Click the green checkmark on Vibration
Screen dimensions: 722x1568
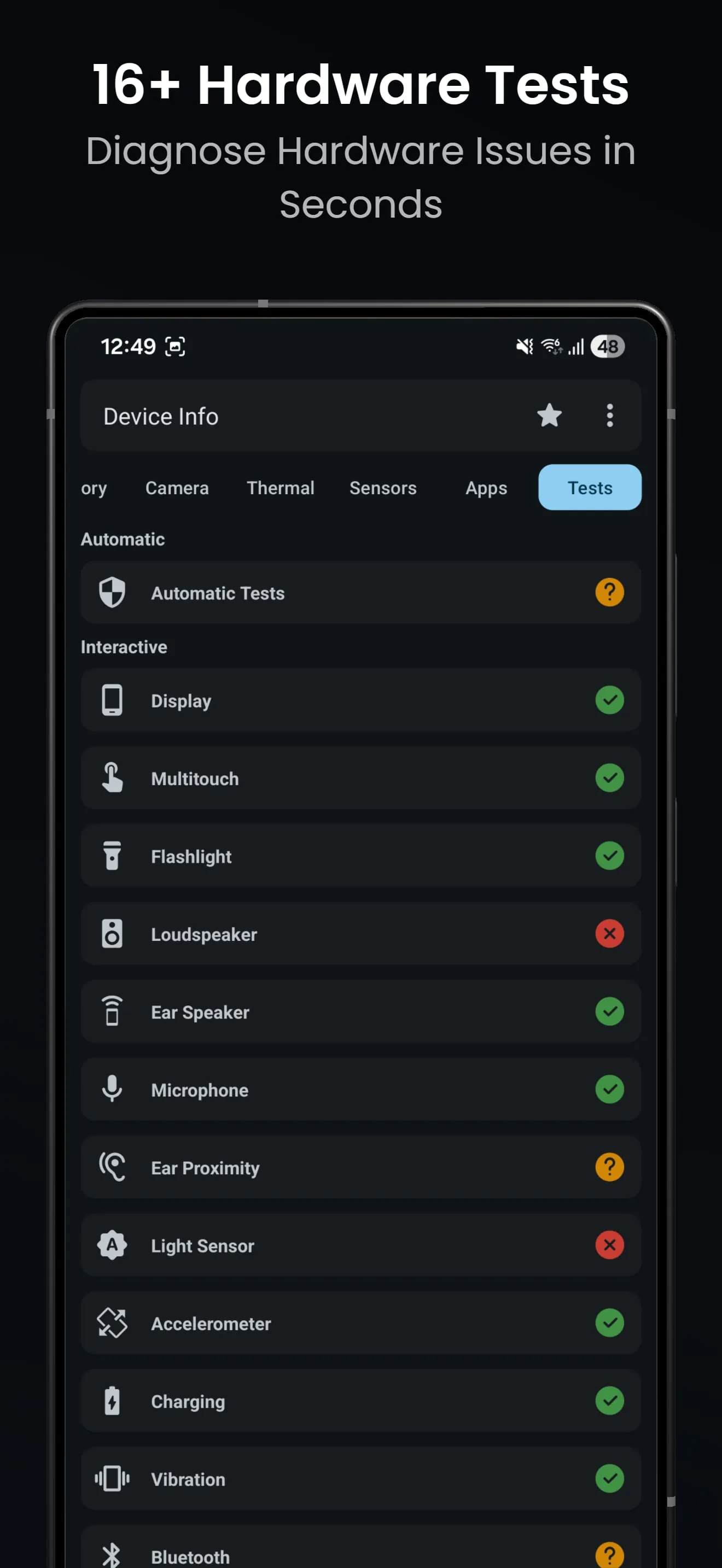click(x=609, y=1479)
